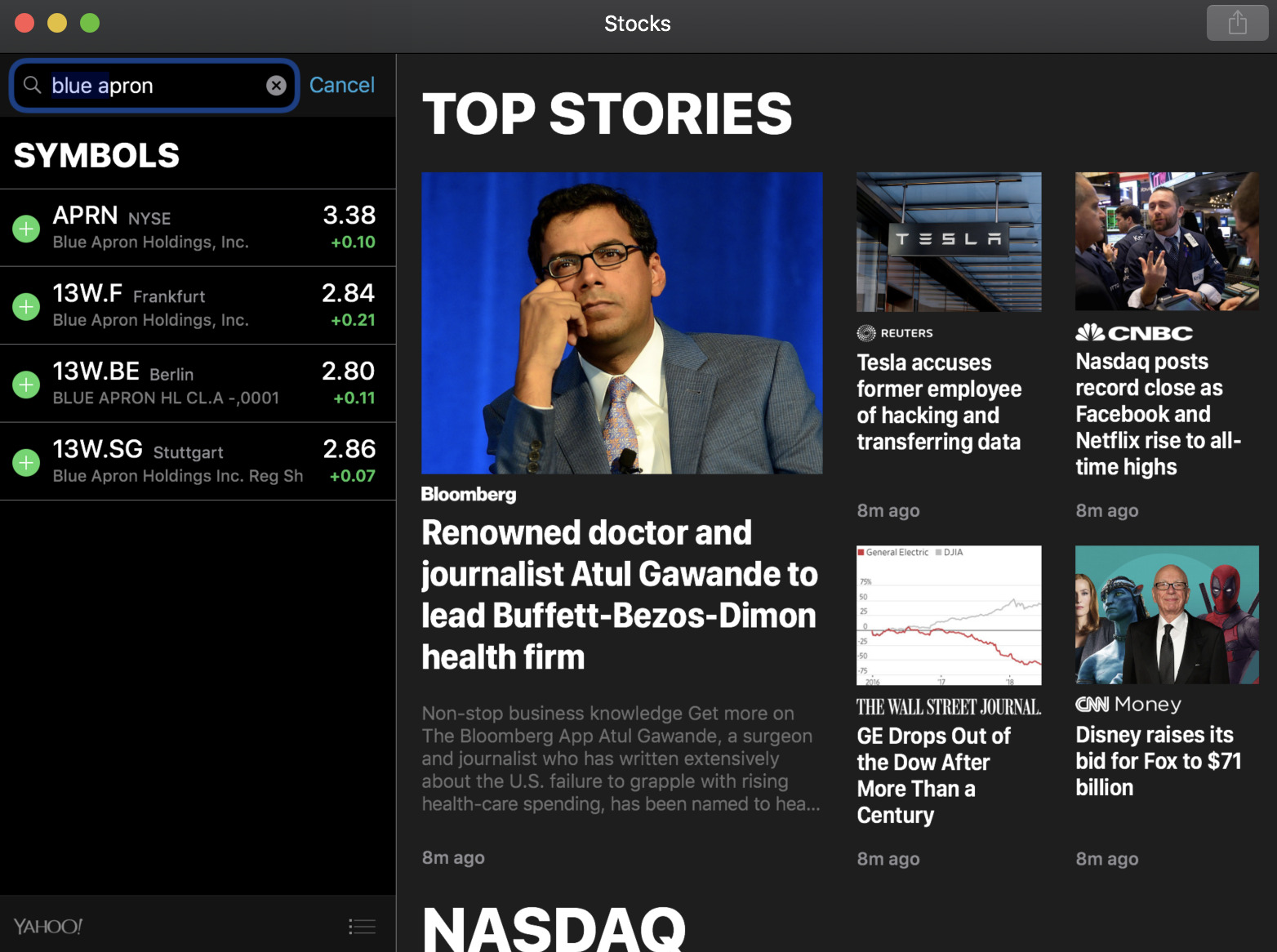Add 13W.F Frankfurt to the watchlist
The width and height of the screenshot is (1277, 952).
26,307
